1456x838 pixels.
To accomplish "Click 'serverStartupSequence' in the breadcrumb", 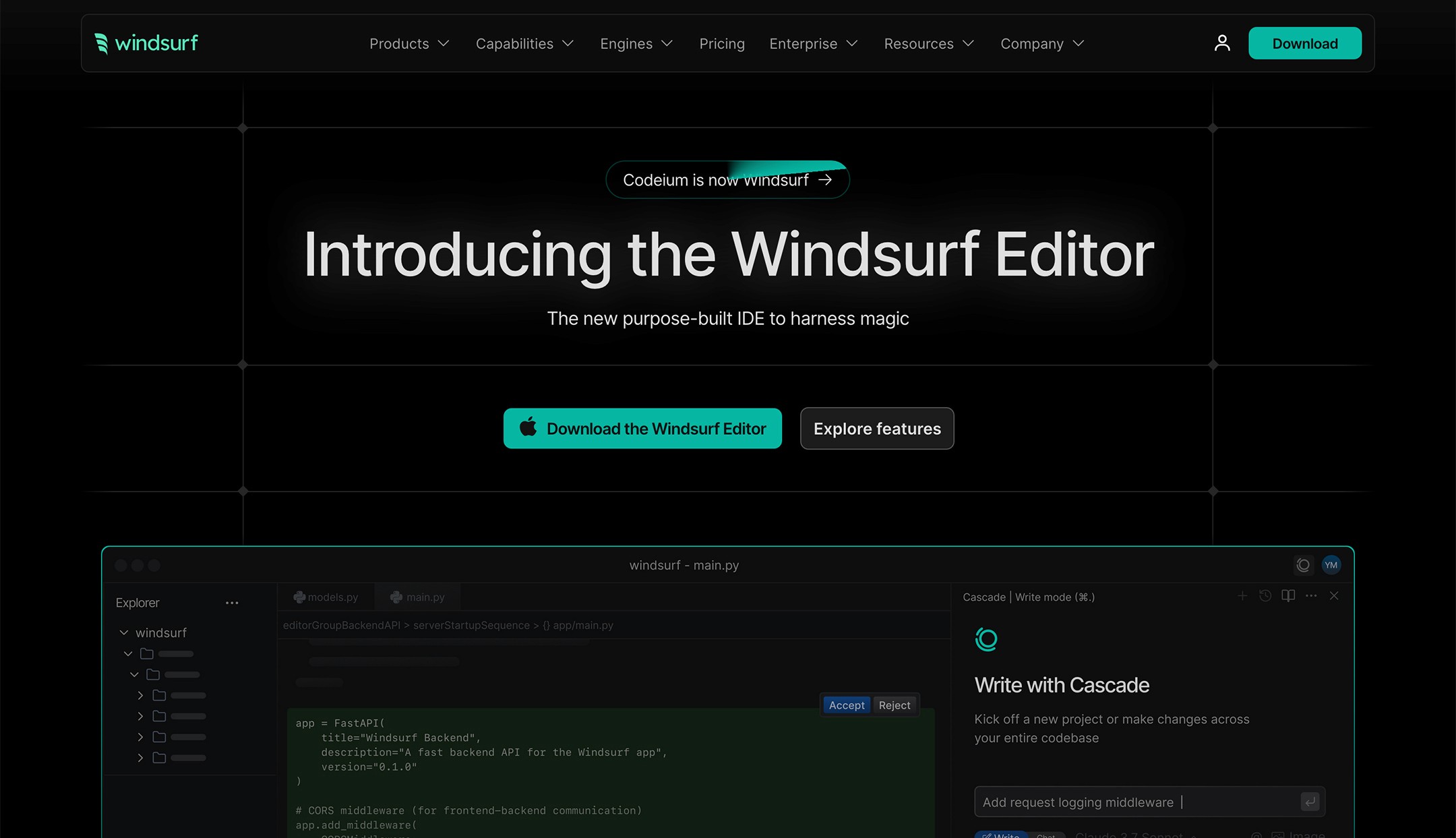I will [x=471, y=625].
